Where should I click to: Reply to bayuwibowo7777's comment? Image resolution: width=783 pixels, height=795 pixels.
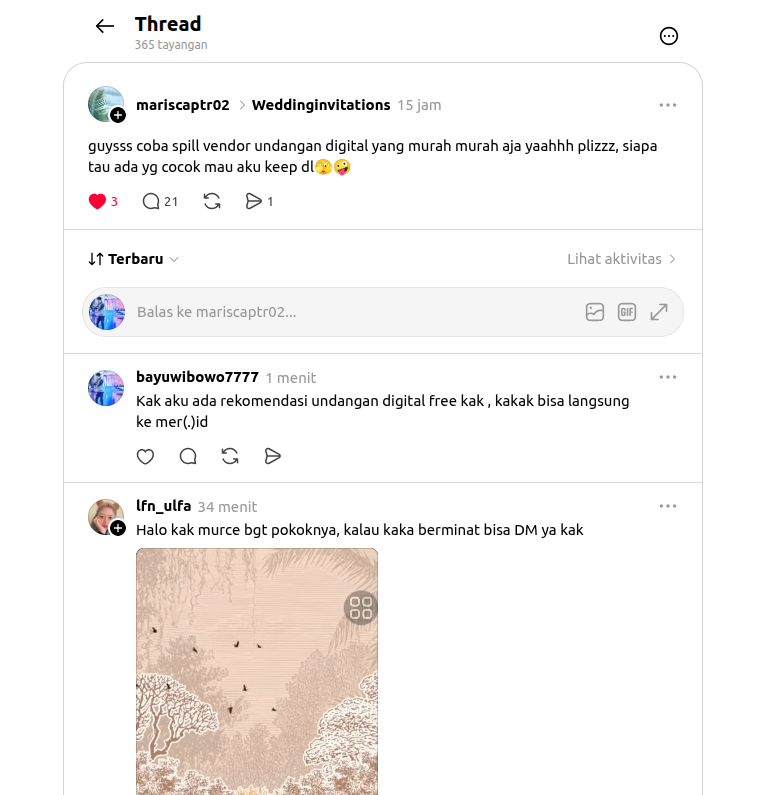pyautogui.click(x=188, y=456)
